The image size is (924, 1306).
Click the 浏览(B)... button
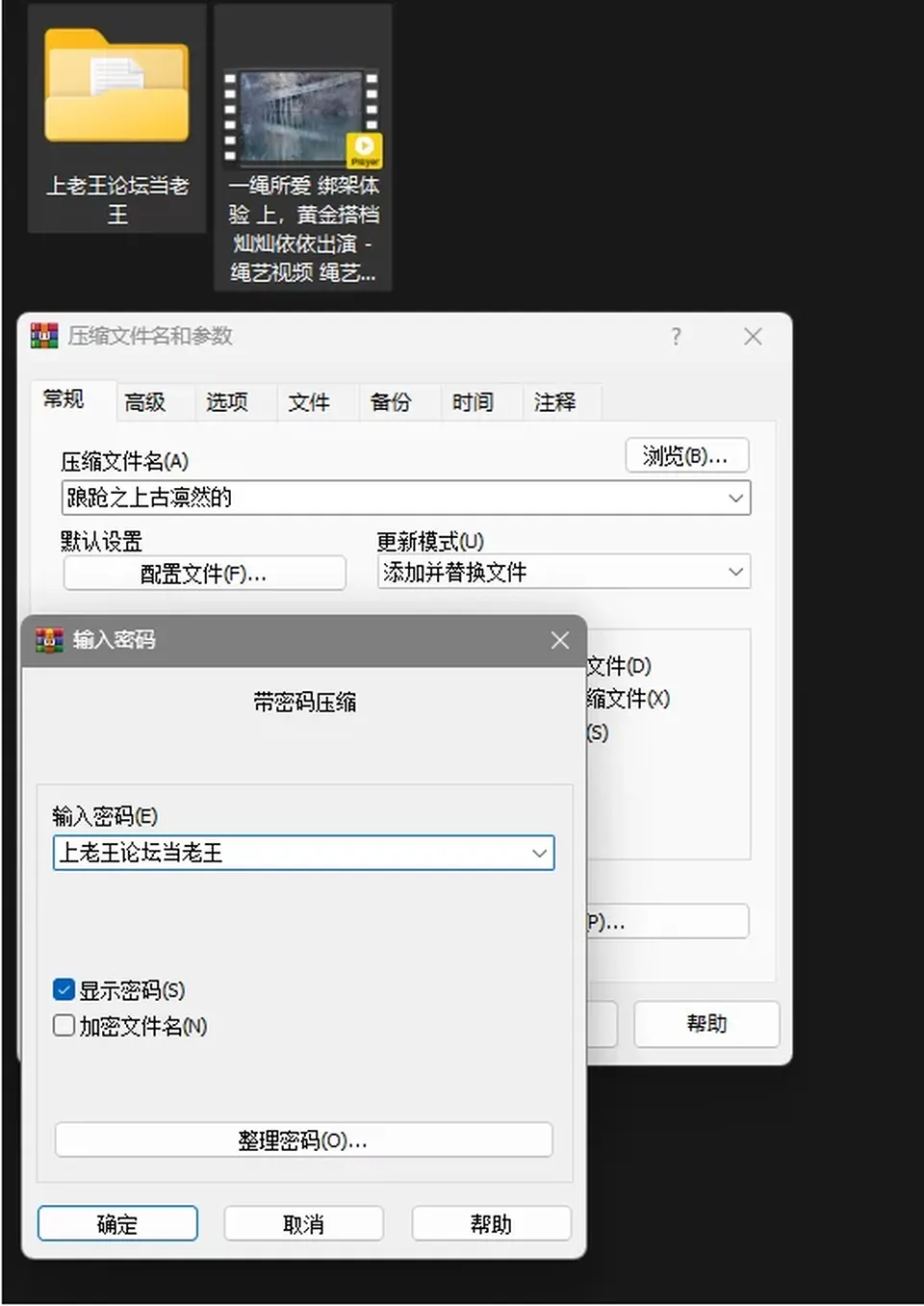pos(687,455)
